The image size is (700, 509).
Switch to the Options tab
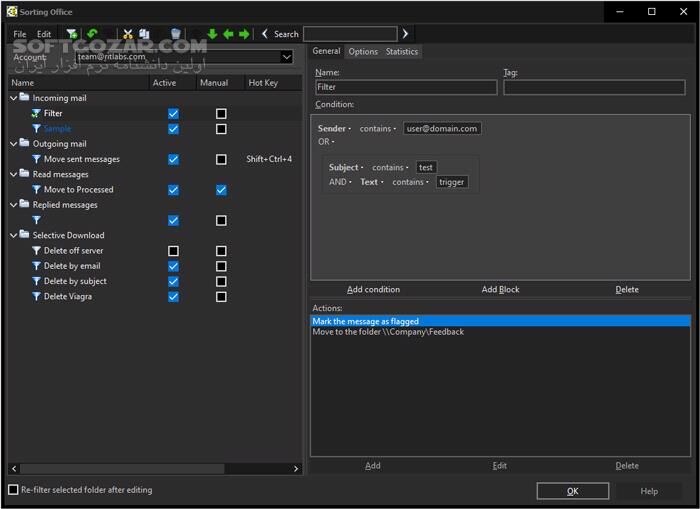click(363, 51)
